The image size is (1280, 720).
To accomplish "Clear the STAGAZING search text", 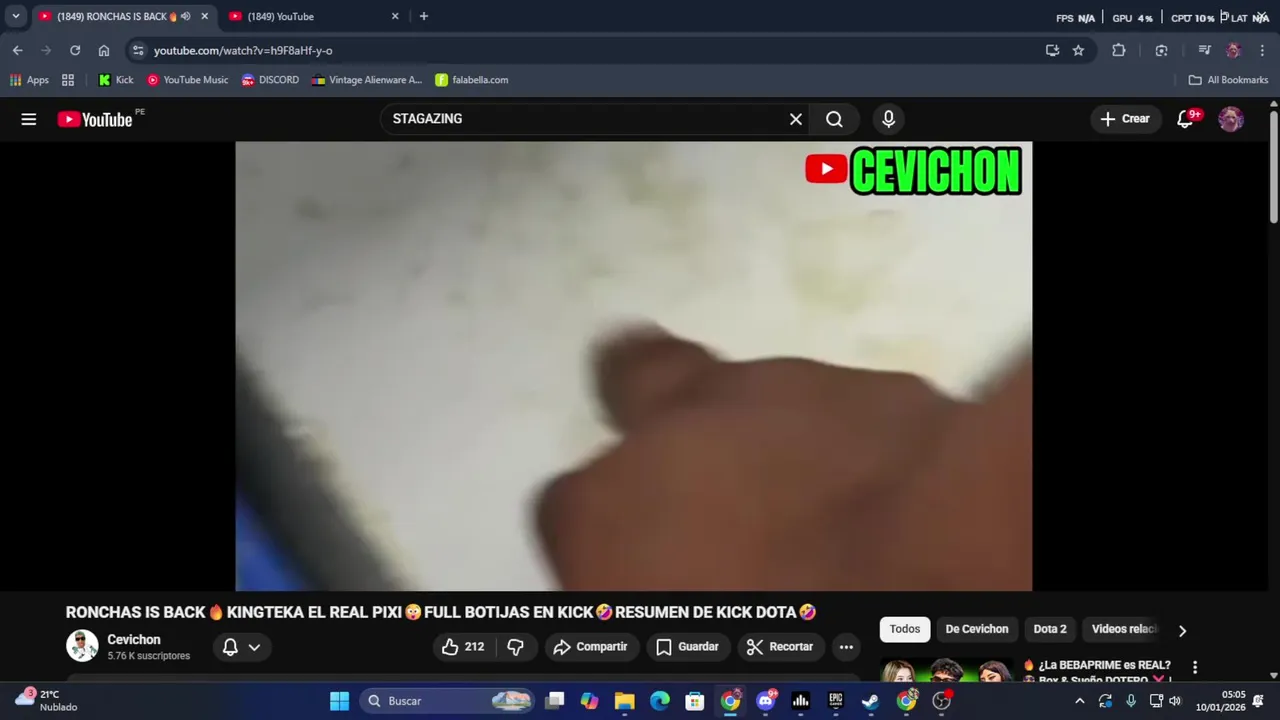I will point(796,119).
